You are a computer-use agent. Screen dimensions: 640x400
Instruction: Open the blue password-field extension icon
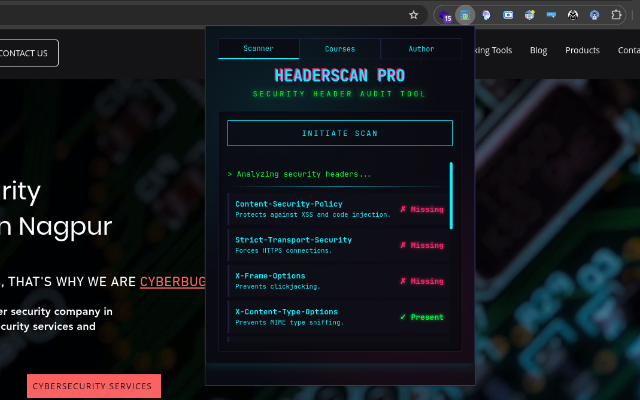pyautogui.click(x=551, y=15)
